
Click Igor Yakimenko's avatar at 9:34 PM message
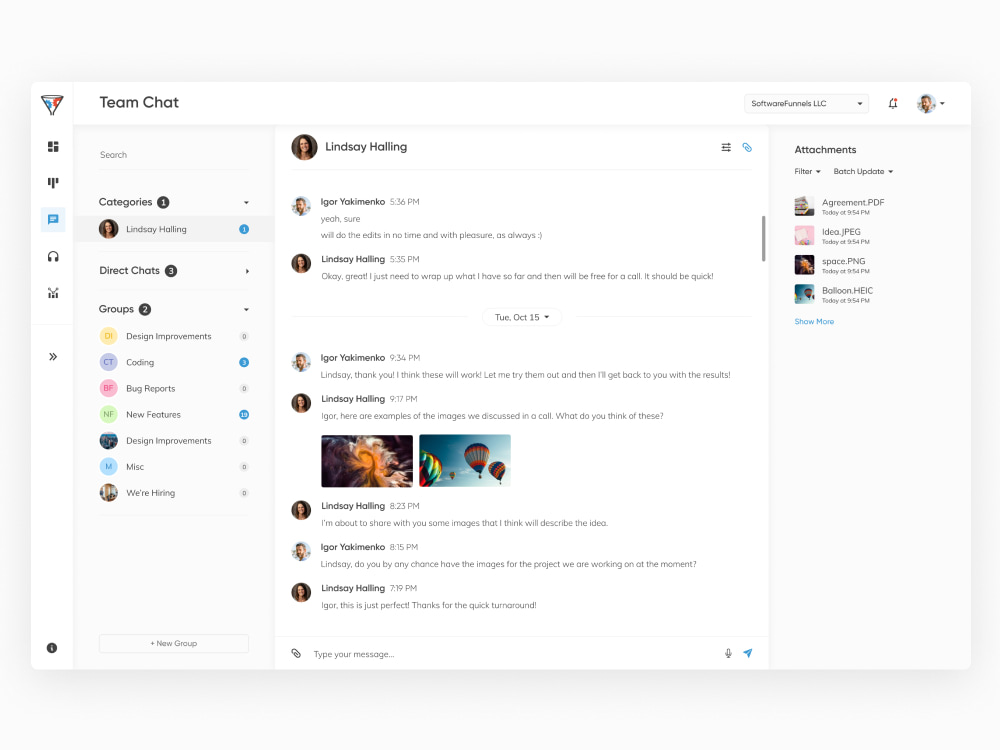pyautogui.click(x=301, y=362)
